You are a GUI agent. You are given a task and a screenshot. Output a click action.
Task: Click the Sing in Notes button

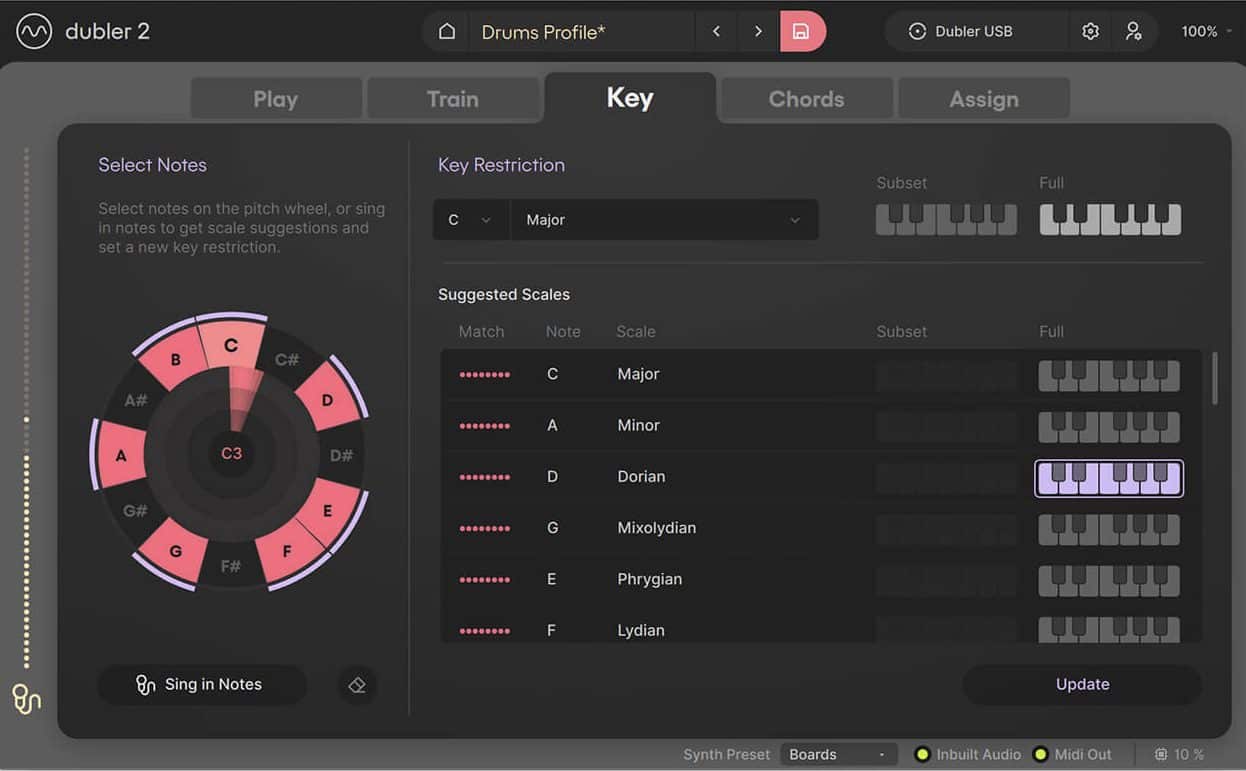[x=201, y=684]
